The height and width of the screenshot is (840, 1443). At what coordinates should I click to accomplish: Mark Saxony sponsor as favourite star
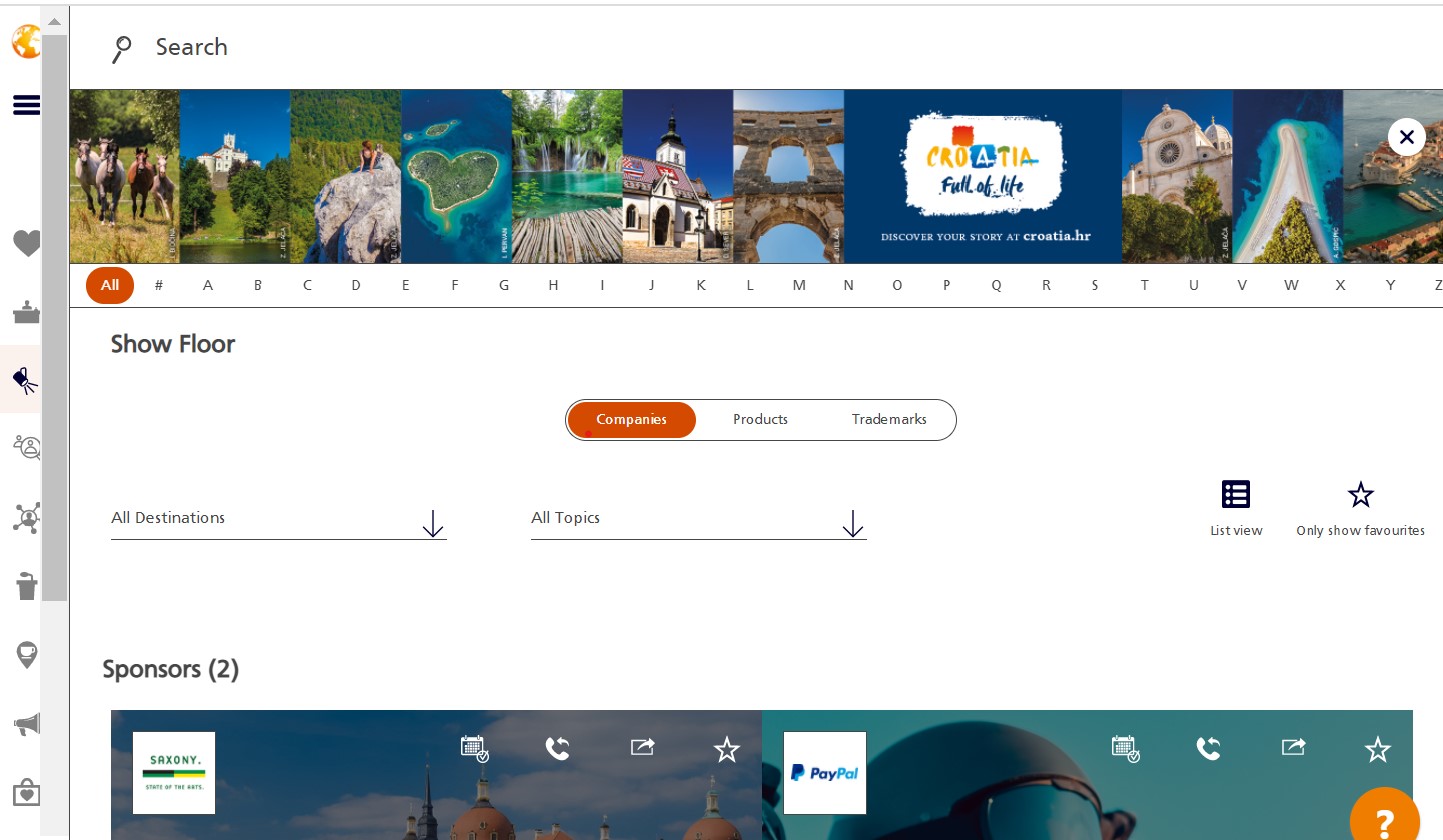tap(726, 749)
